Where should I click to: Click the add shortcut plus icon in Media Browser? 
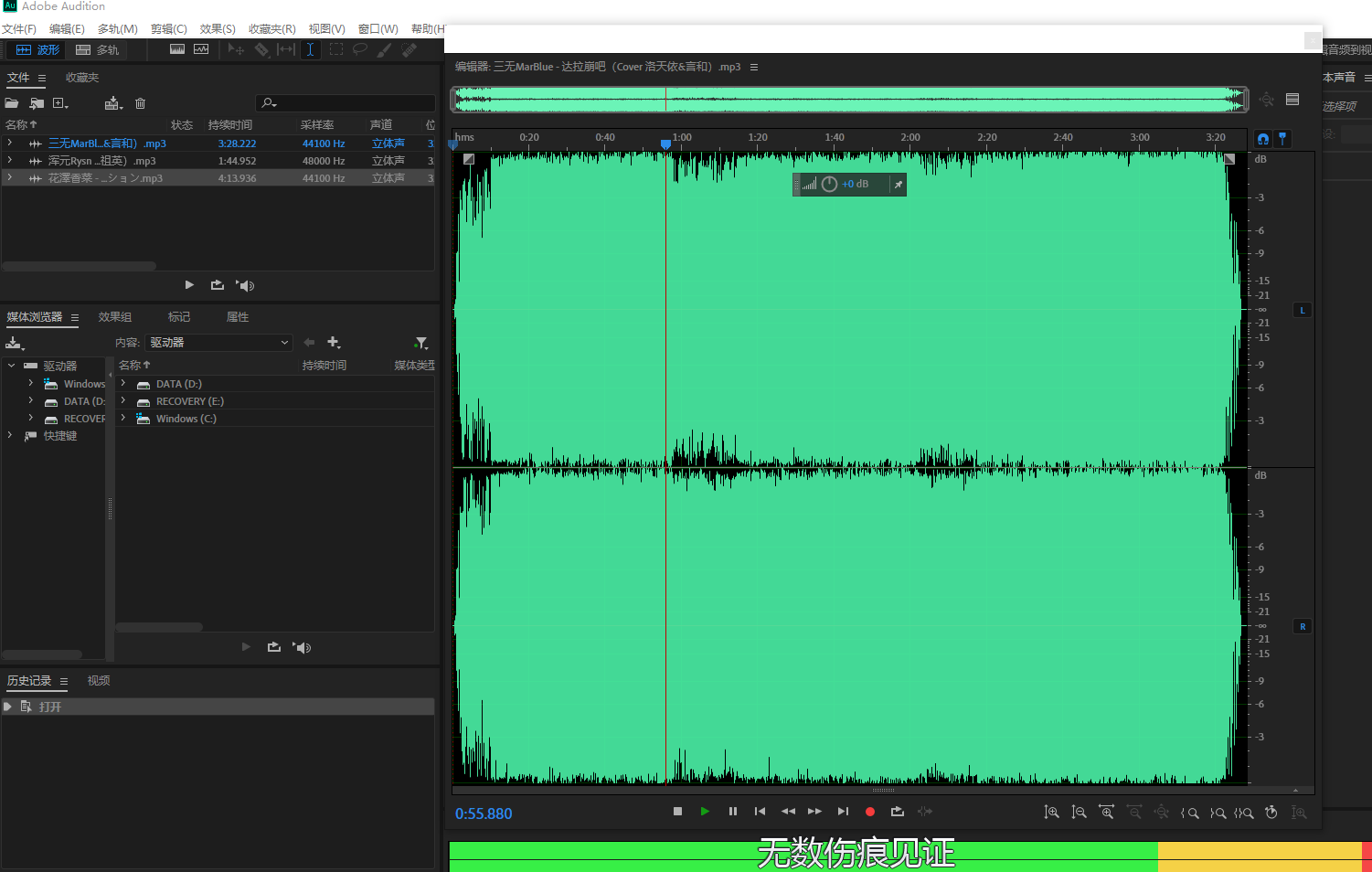(x=334, y=343)
